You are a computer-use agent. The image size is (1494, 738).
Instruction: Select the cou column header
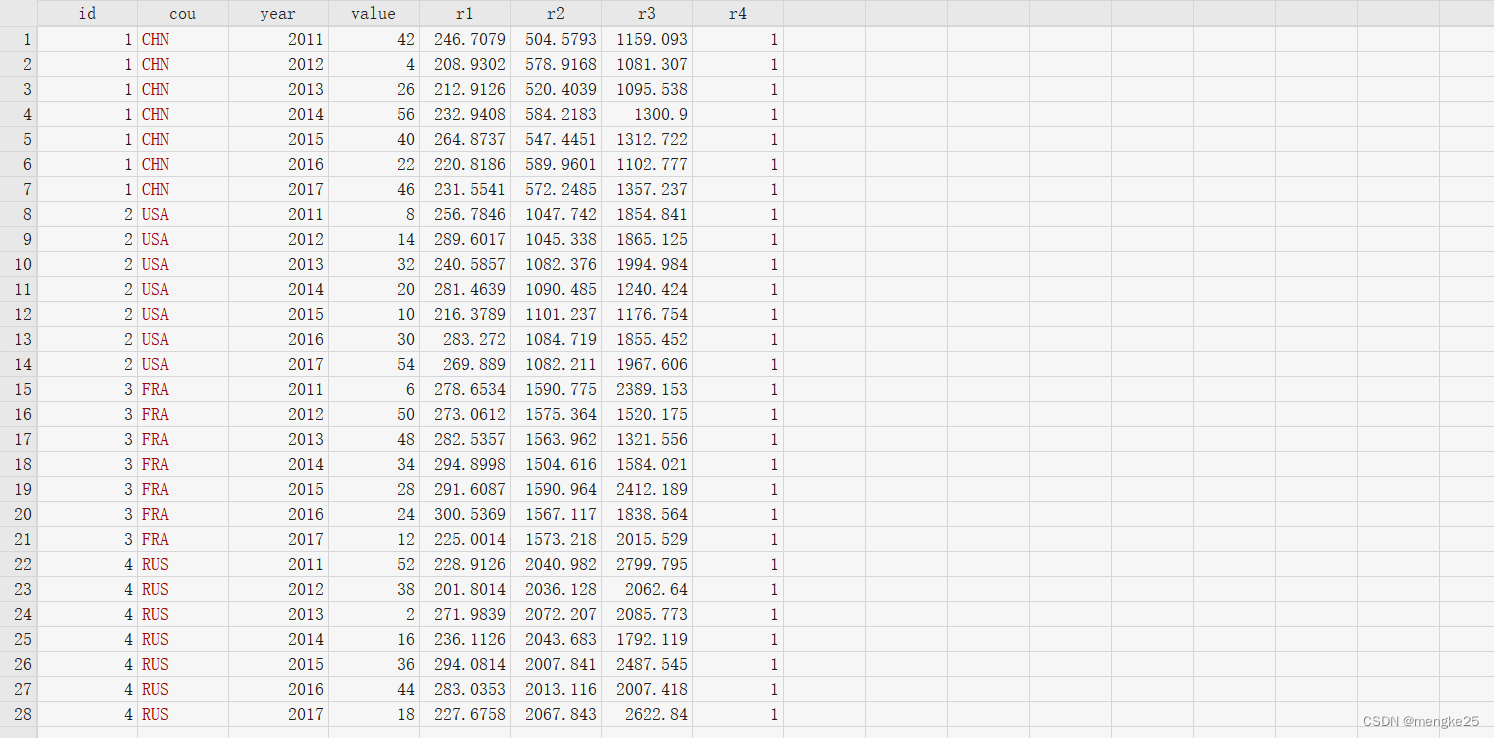click(183, 14)
